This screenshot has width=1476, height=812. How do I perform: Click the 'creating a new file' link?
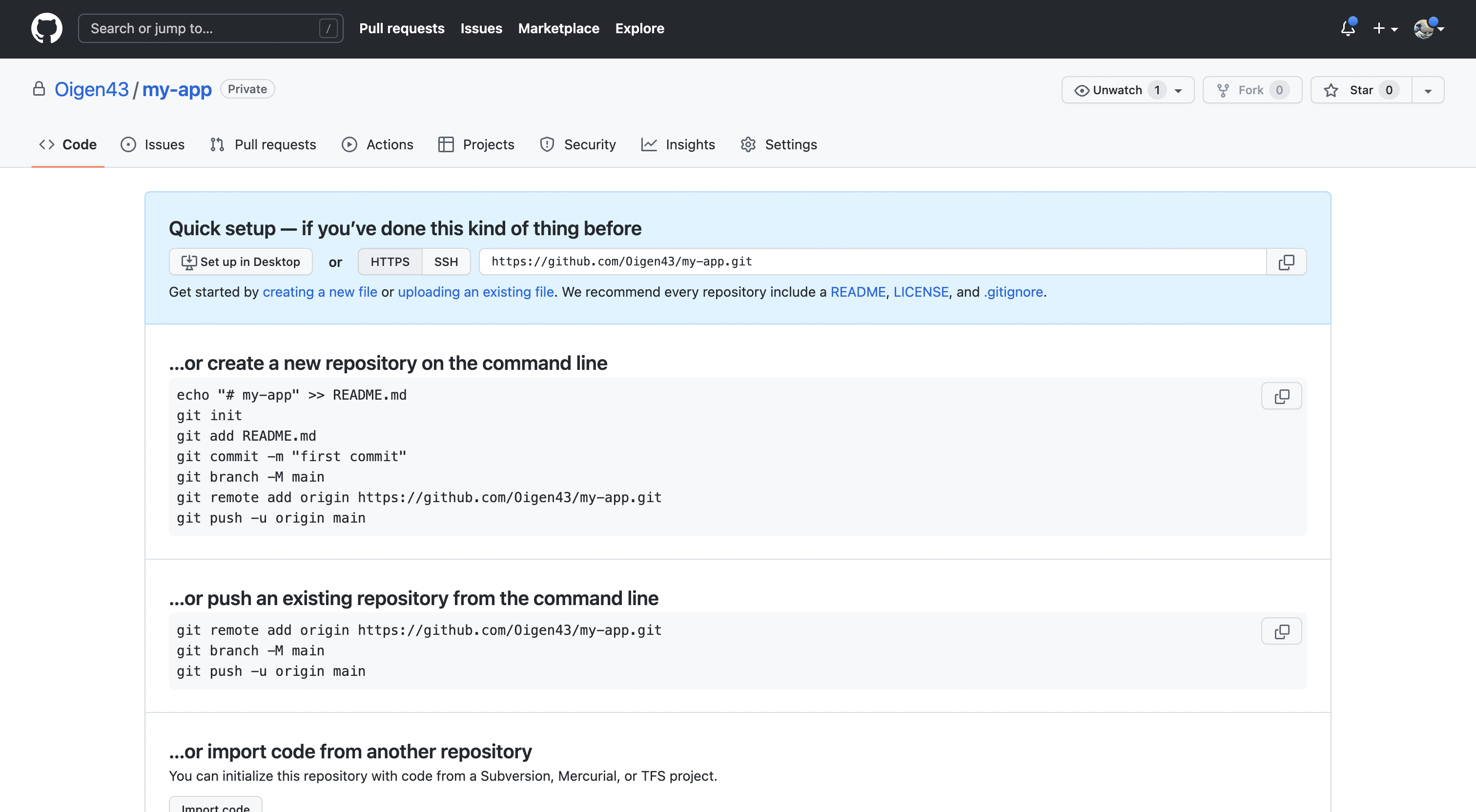[x=320, y=292]
